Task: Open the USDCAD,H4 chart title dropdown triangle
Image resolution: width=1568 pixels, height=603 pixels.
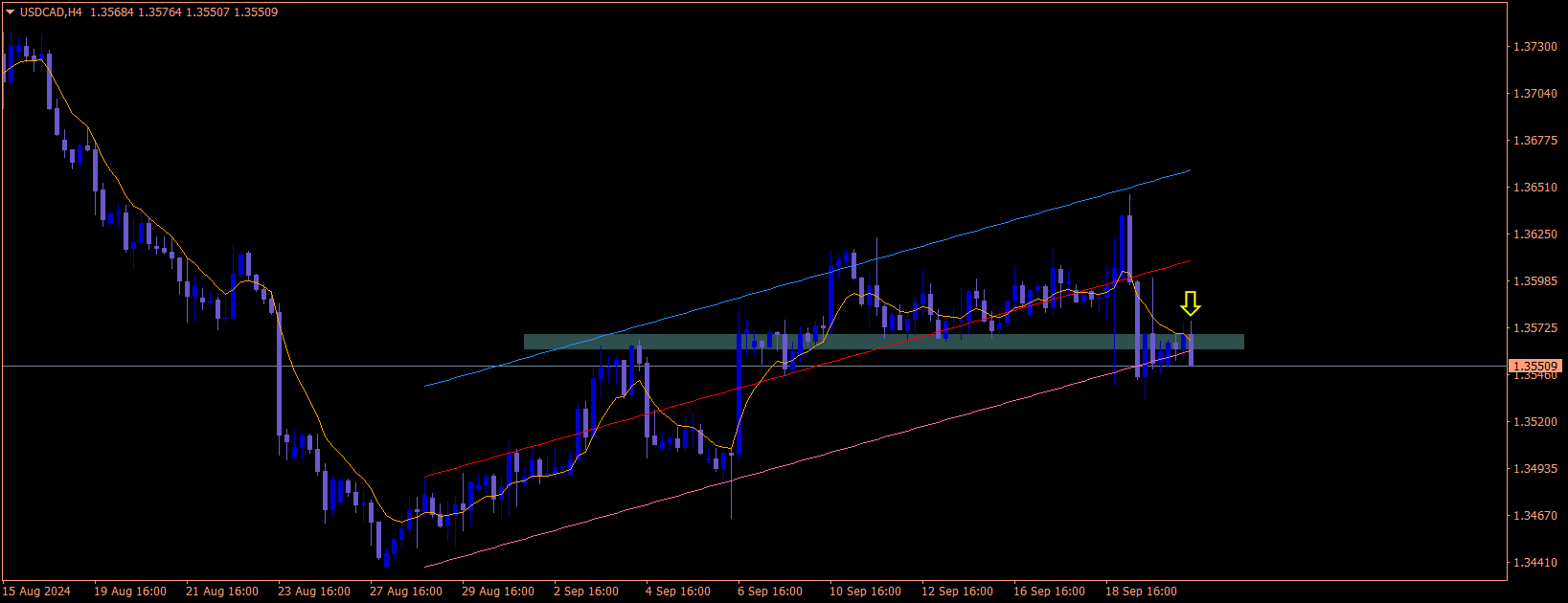Action: 11,12
